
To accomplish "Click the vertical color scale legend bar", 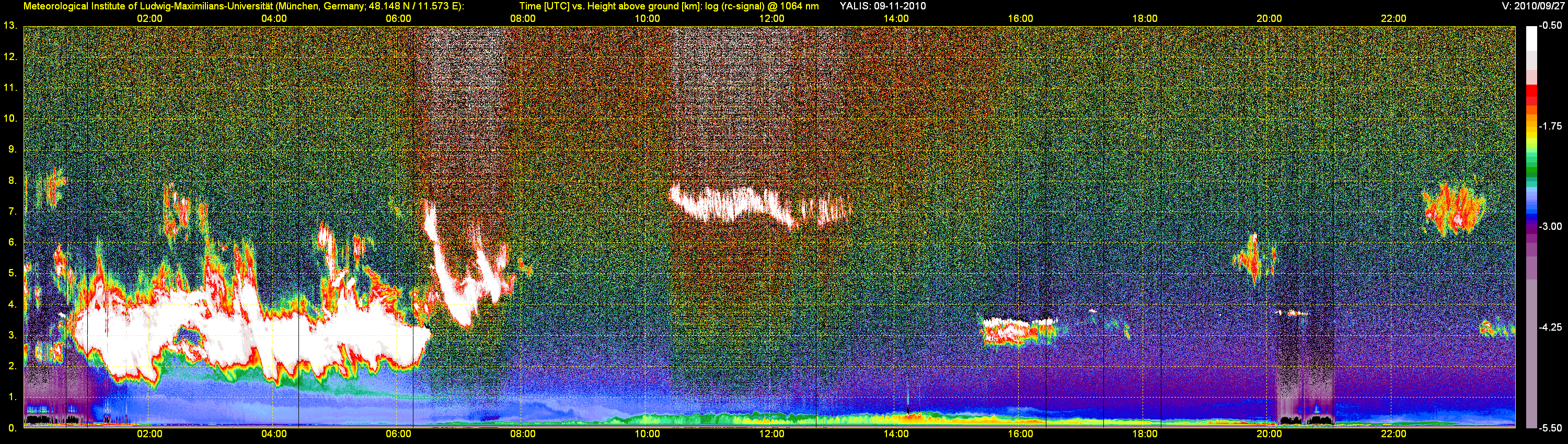I will (1531, 227).
